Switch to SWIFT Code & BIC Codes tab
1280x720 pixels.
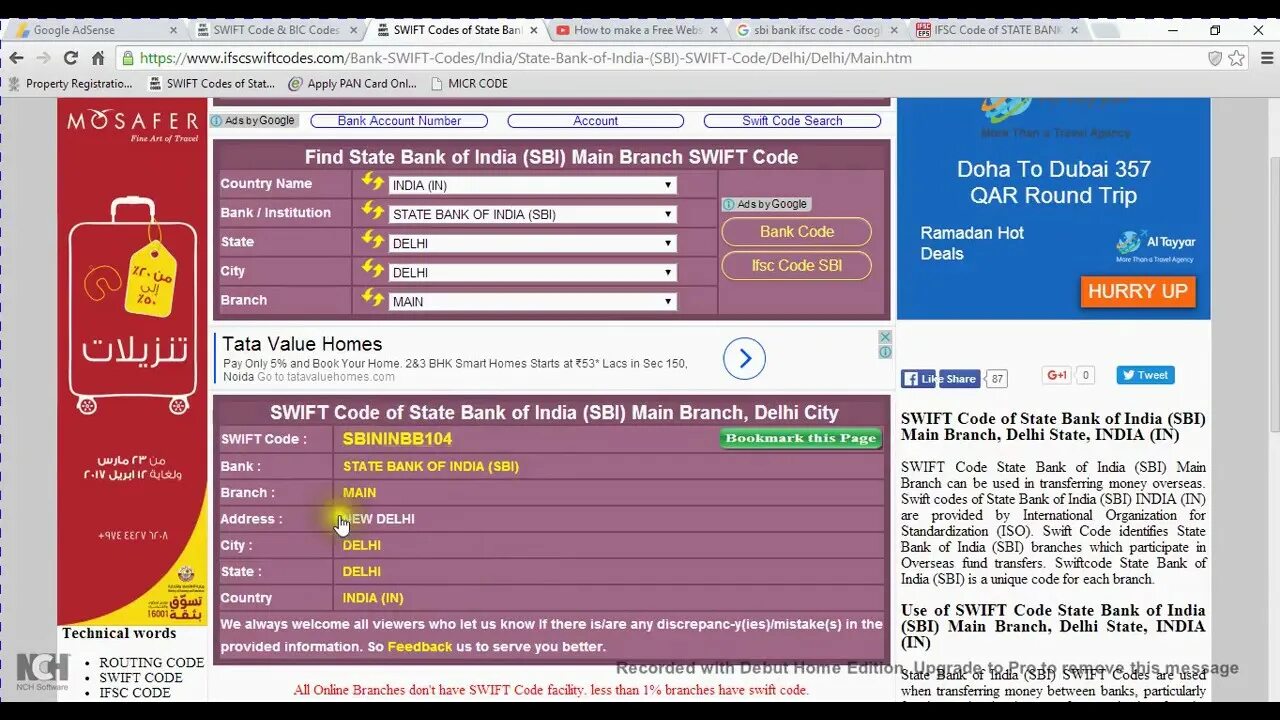(275, 30)
